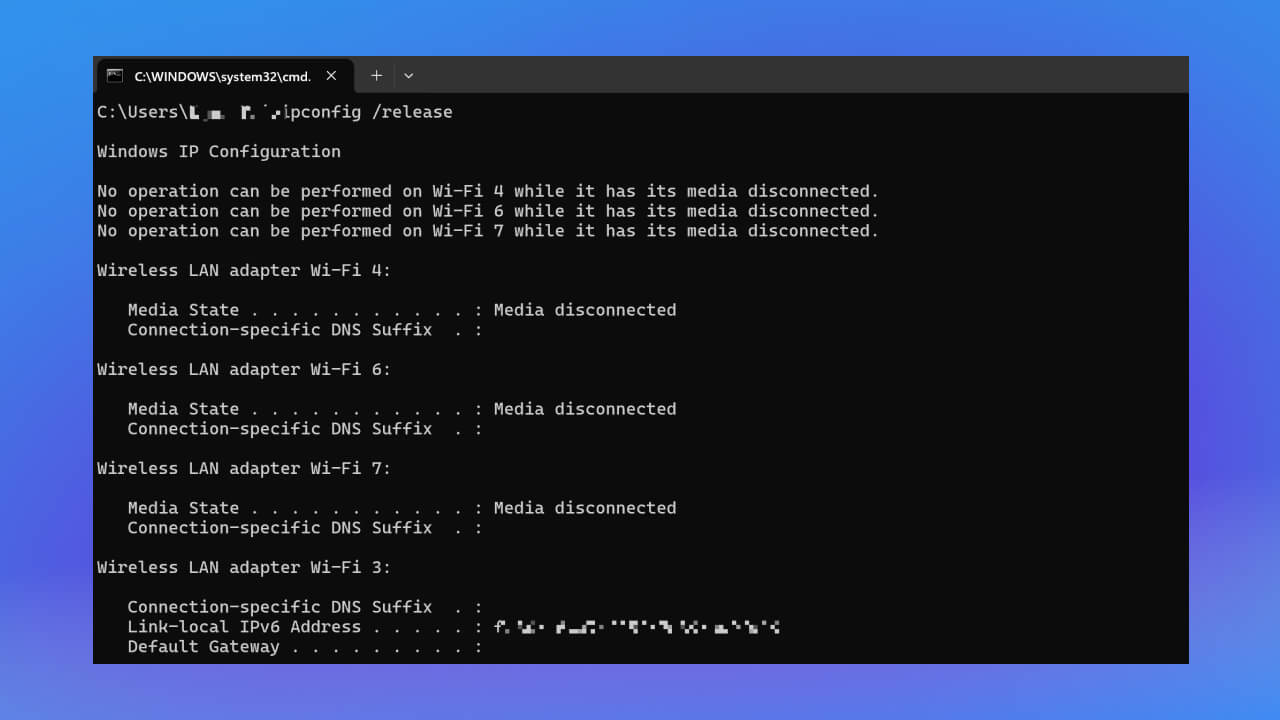
Task: Click the Wi-Fi 7 no operation message
Action: (x=488, y=231)
